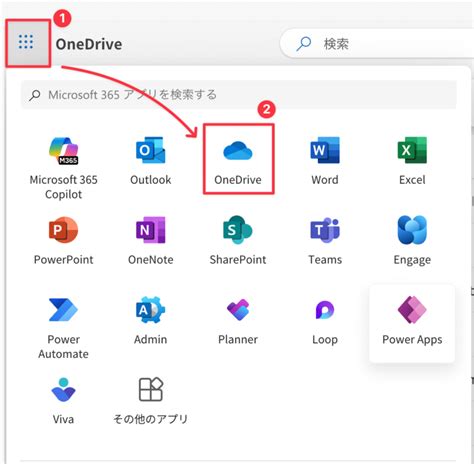Launch the Teams app
Image resolution: width=474 pixels, height=464 pixels.
[x=325, y=241]
